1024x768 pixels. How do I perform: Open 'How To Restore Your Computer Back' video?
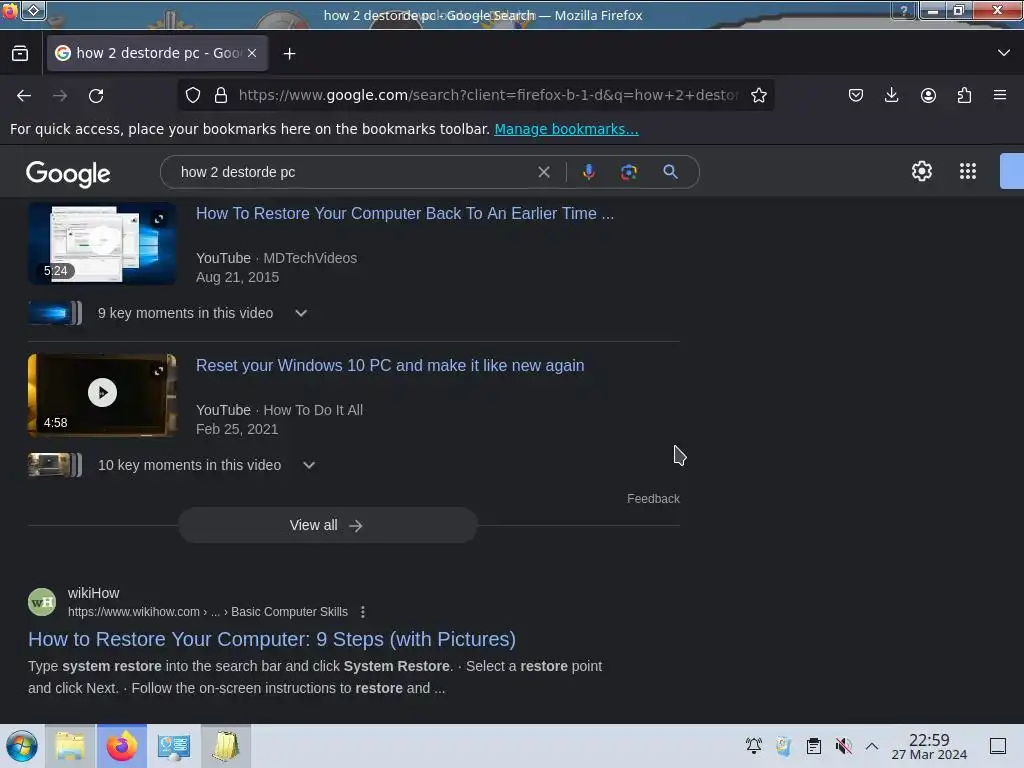[x=405, y=214]
